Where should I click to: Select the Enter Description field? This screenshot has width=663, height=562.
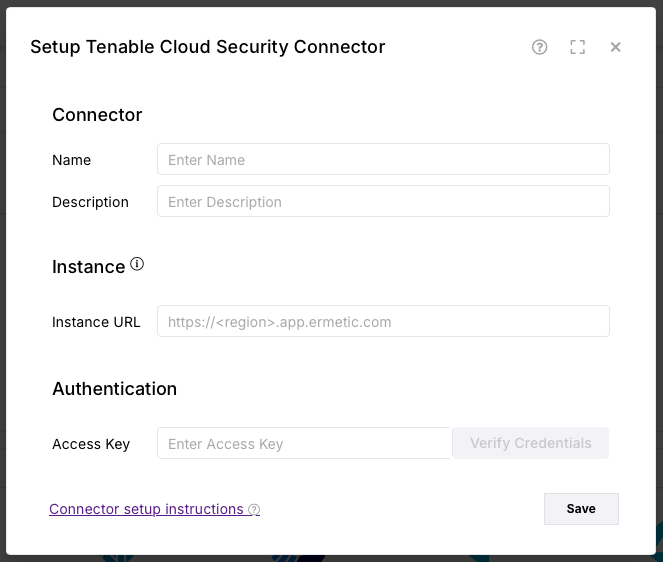tap(383, 201)
